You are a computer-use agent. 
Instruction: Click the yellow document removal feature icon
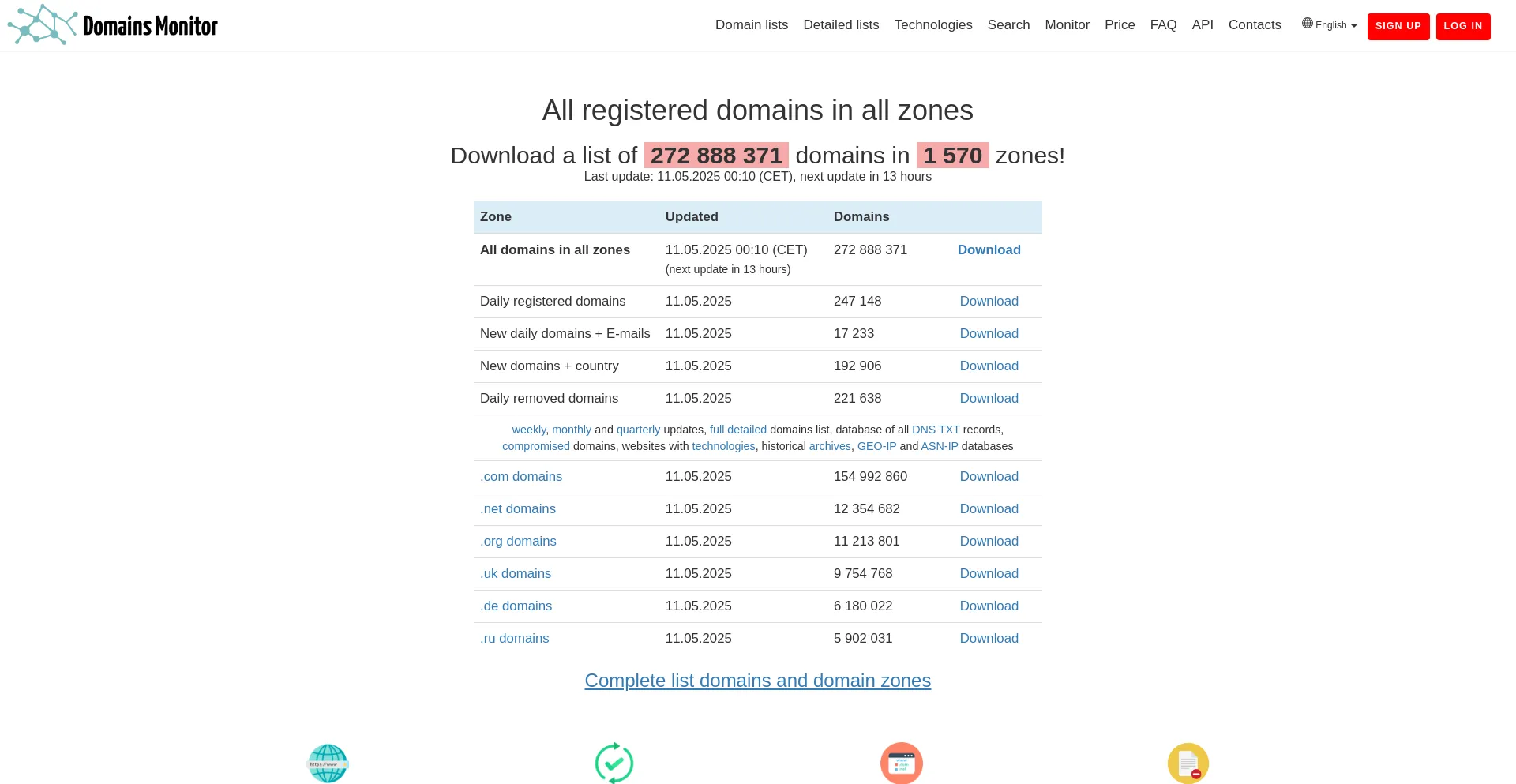click(1188, 763)
